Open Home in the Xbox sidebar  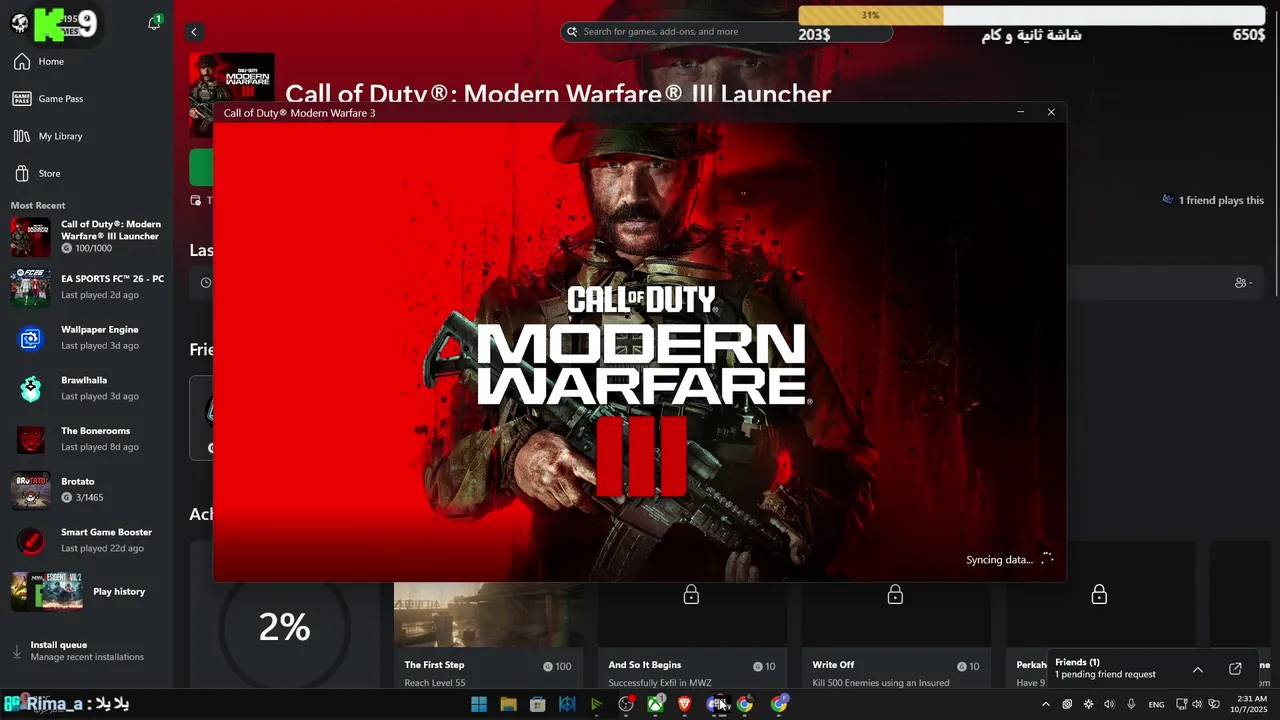click(86, 62)
